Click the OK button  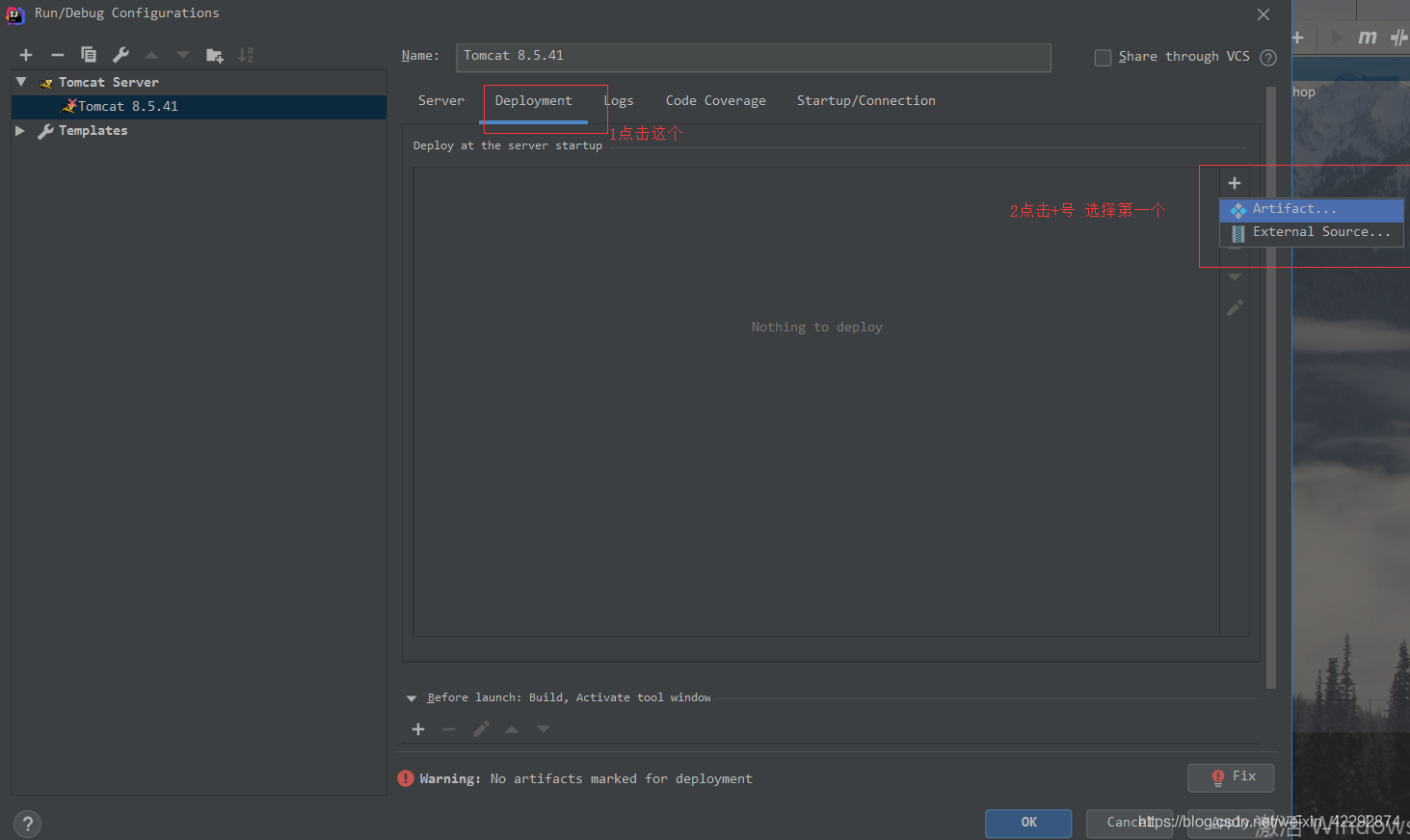(1028, 823)
